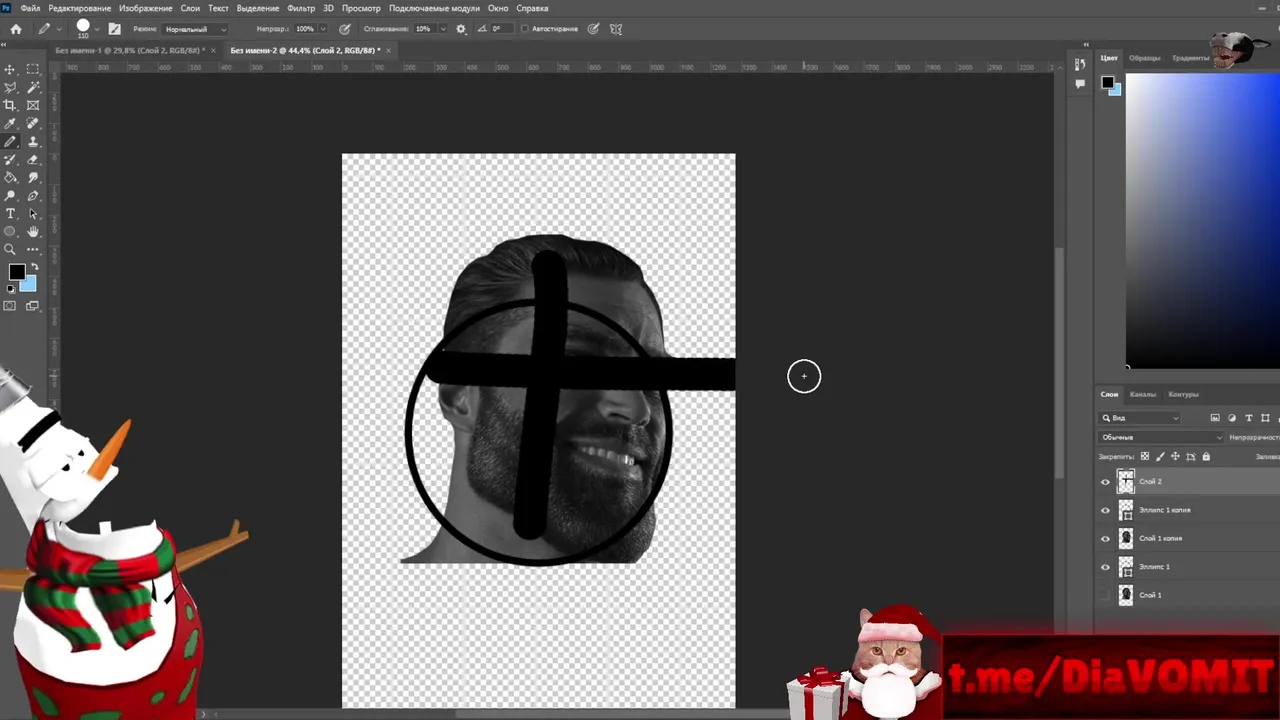Select the Dodge tool

point(10,196)
